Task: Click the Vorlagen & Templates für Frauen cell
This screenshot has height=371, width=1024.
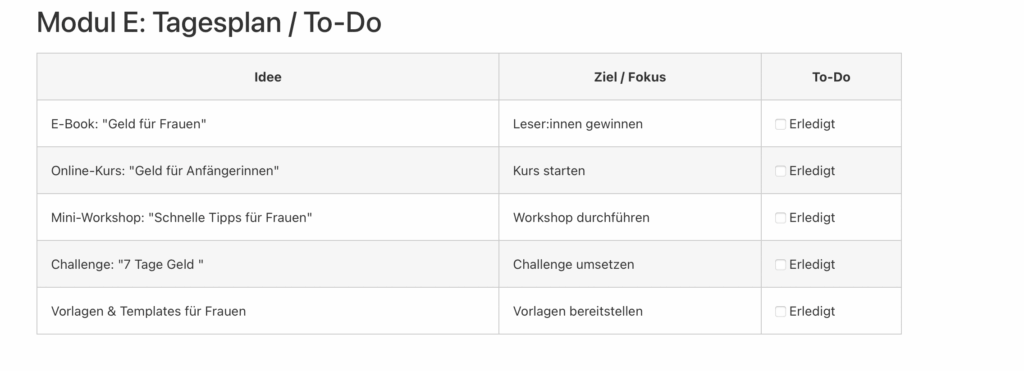Action: coord(268,312)
